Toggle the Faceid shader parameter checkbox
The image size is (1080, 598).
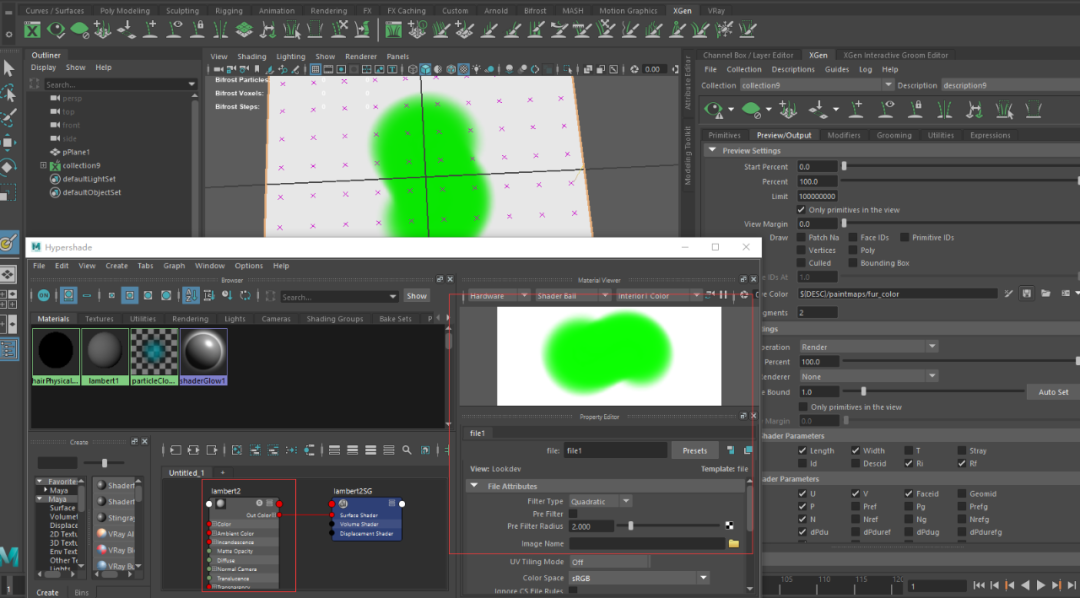908,493
